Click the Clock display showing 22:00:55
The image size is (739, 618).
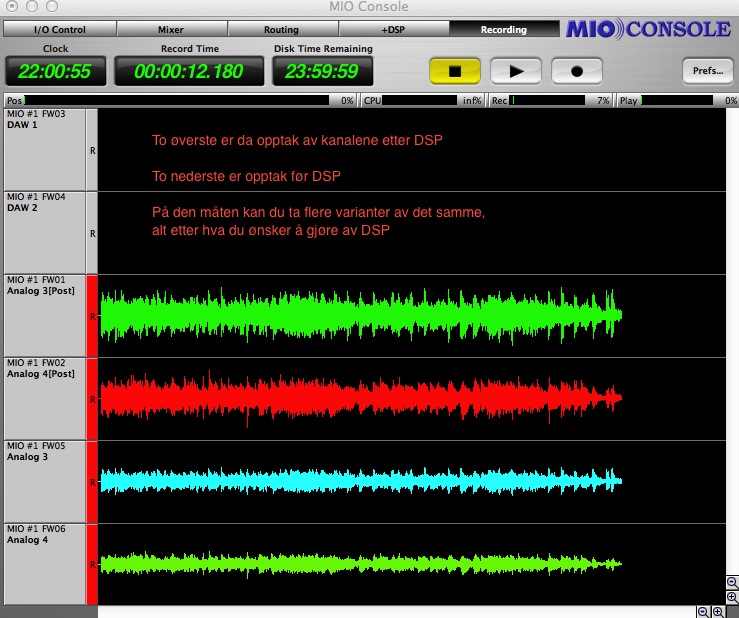56,71
